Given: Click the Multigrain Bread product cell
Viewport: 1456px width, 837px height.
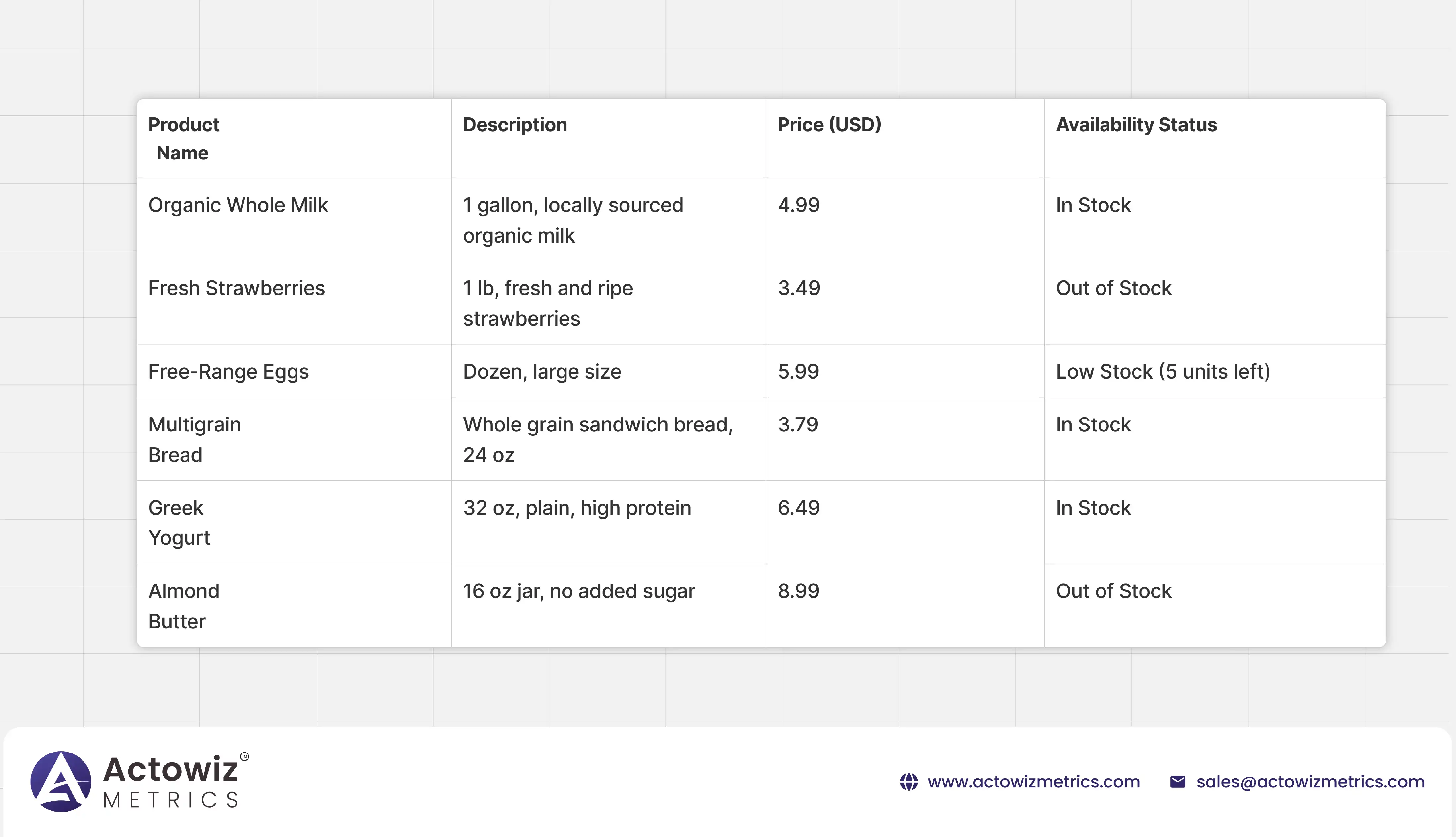Looking at the screenshot, I should pos(194,440).
